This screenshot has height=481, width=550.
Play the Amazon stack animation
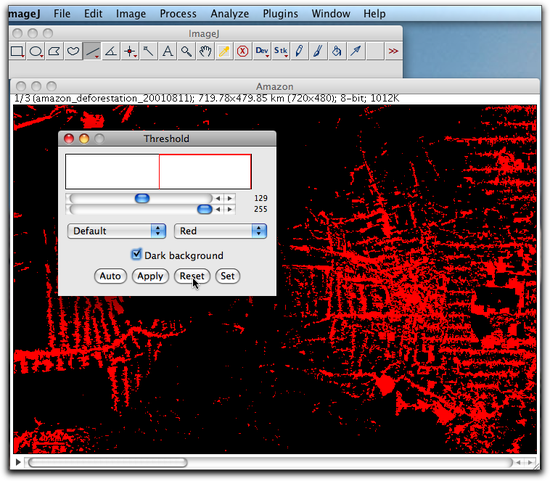[x=18, y=462]
